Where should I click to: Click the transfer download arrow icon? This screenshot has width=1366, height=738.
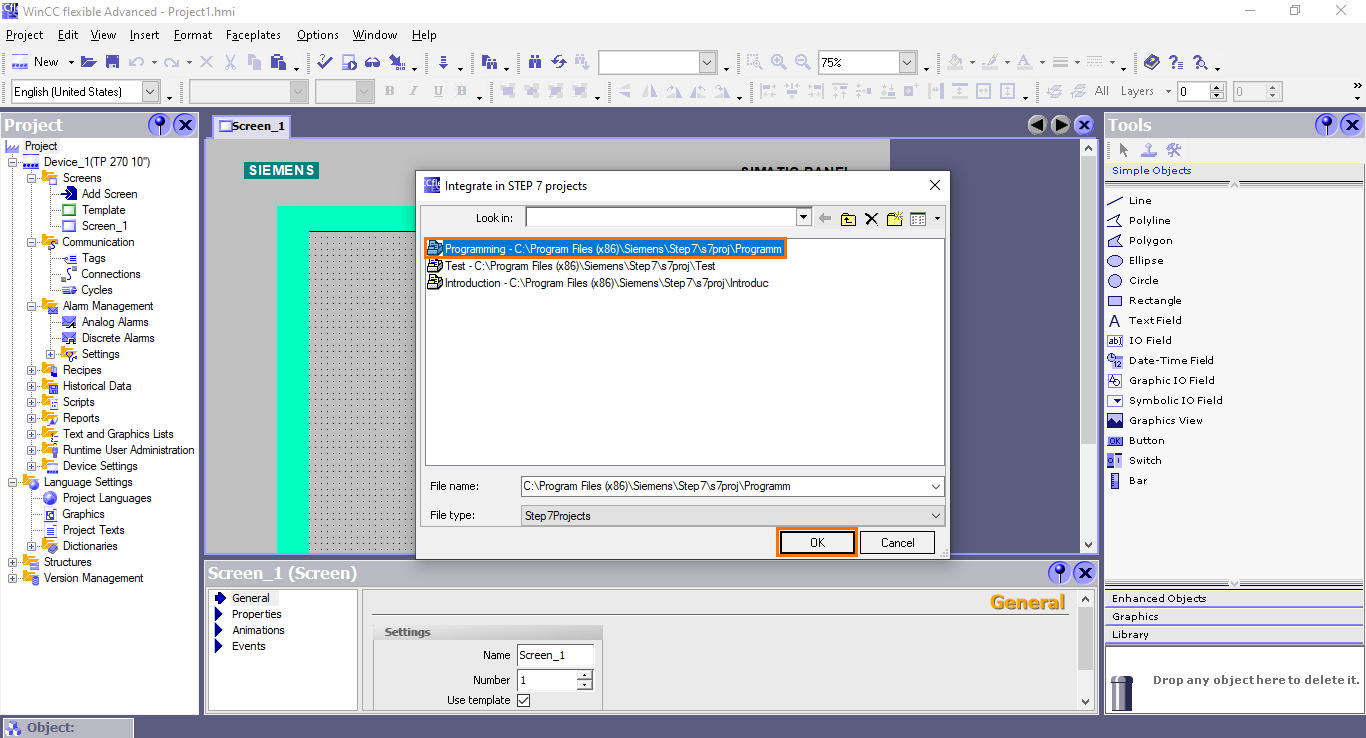tap(443, 62)
